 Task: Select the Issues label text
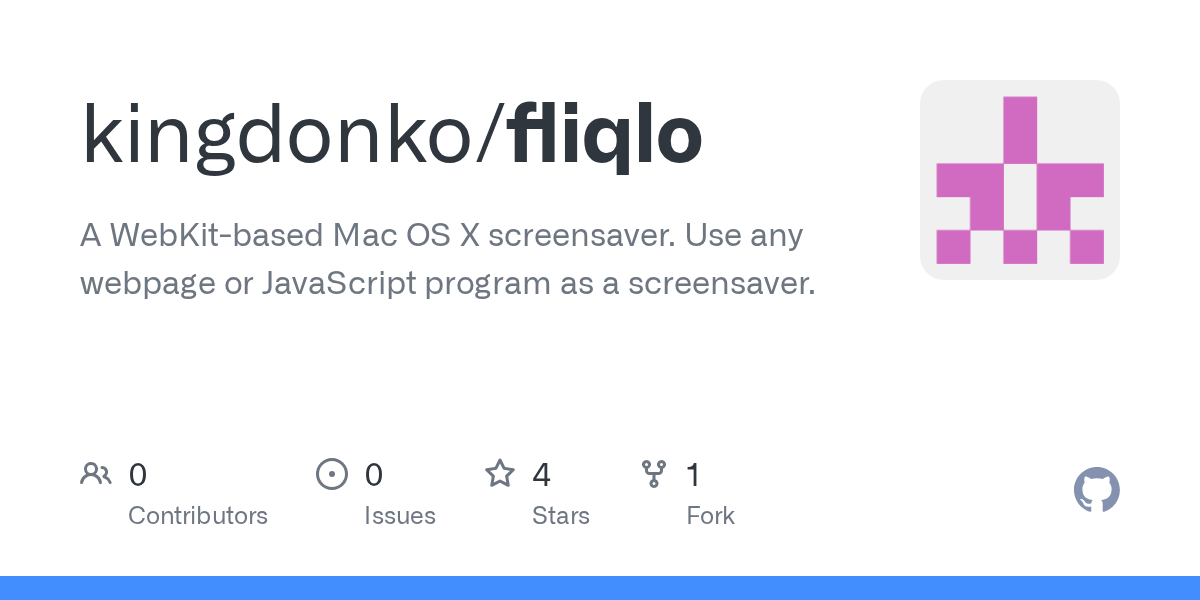[x=400, y=516]
